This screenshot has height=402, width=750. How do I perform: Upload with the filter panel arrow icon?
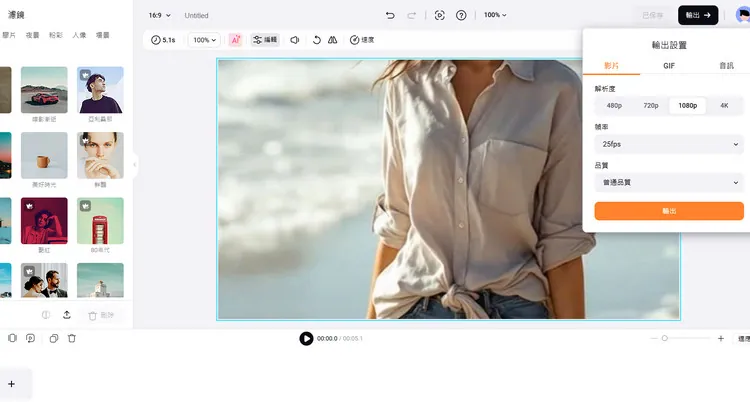(67, 314)
